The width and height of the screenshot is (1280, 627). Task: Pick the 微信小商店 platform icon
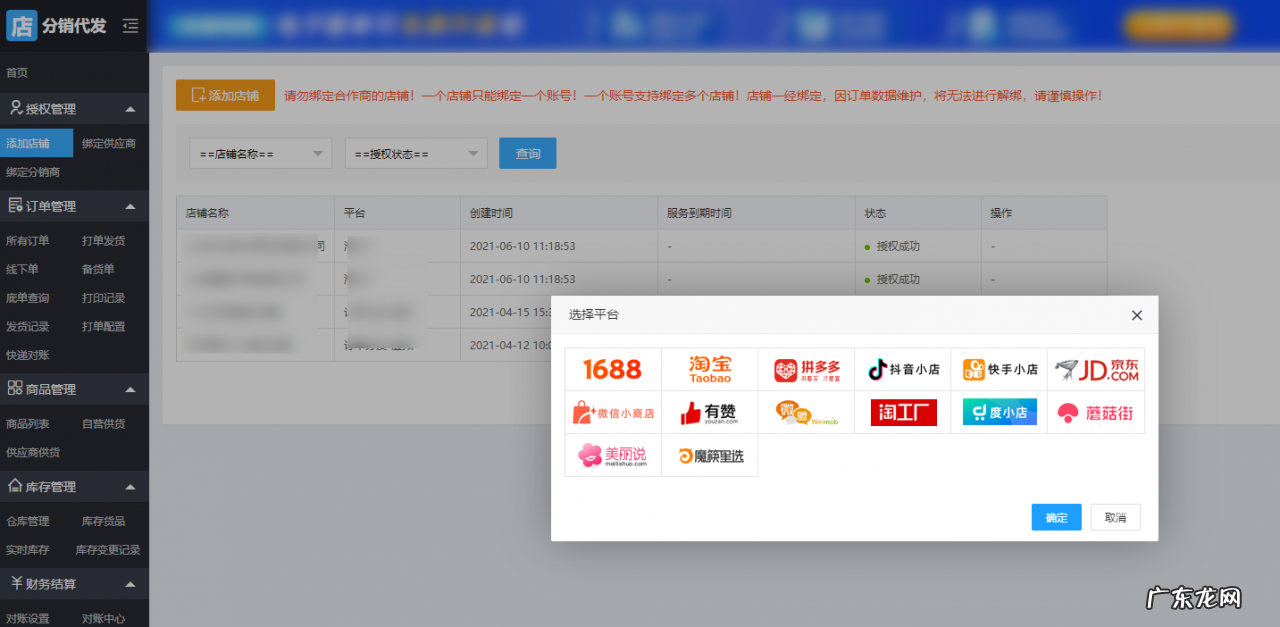point(612,411)
